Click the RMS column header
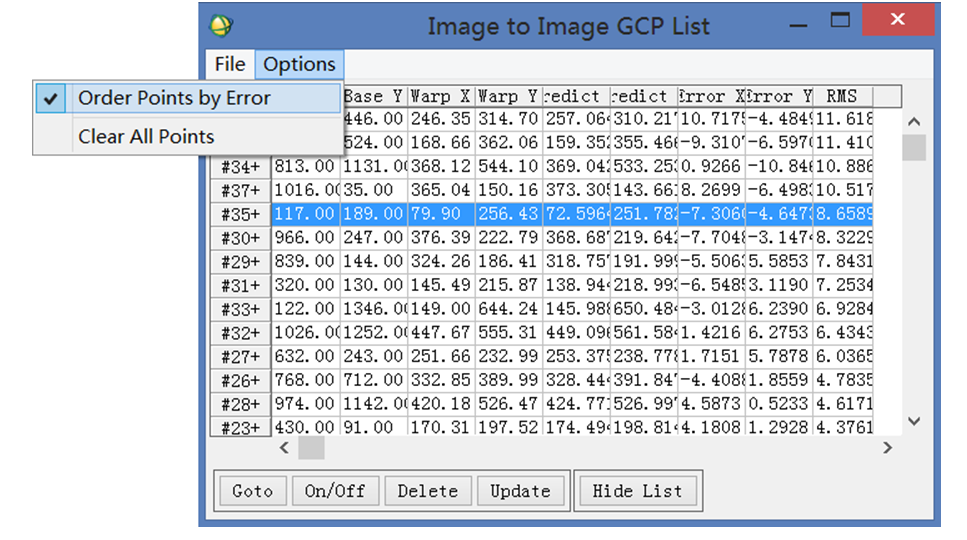This screenshot has width=967, height=540. pyautogui.click(x=842, y=96)
